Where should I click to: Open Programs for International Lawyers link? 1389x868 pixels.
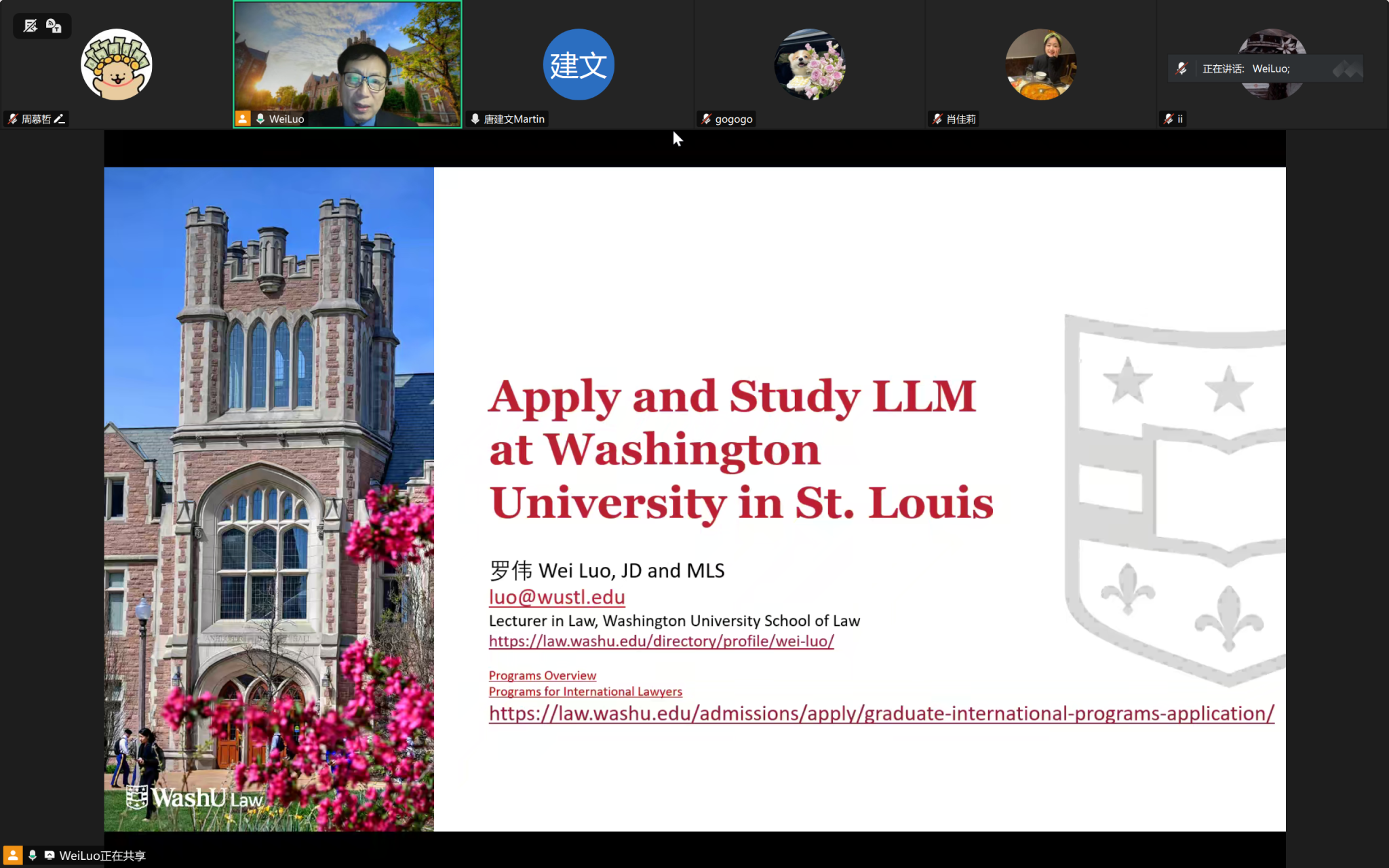585,692
